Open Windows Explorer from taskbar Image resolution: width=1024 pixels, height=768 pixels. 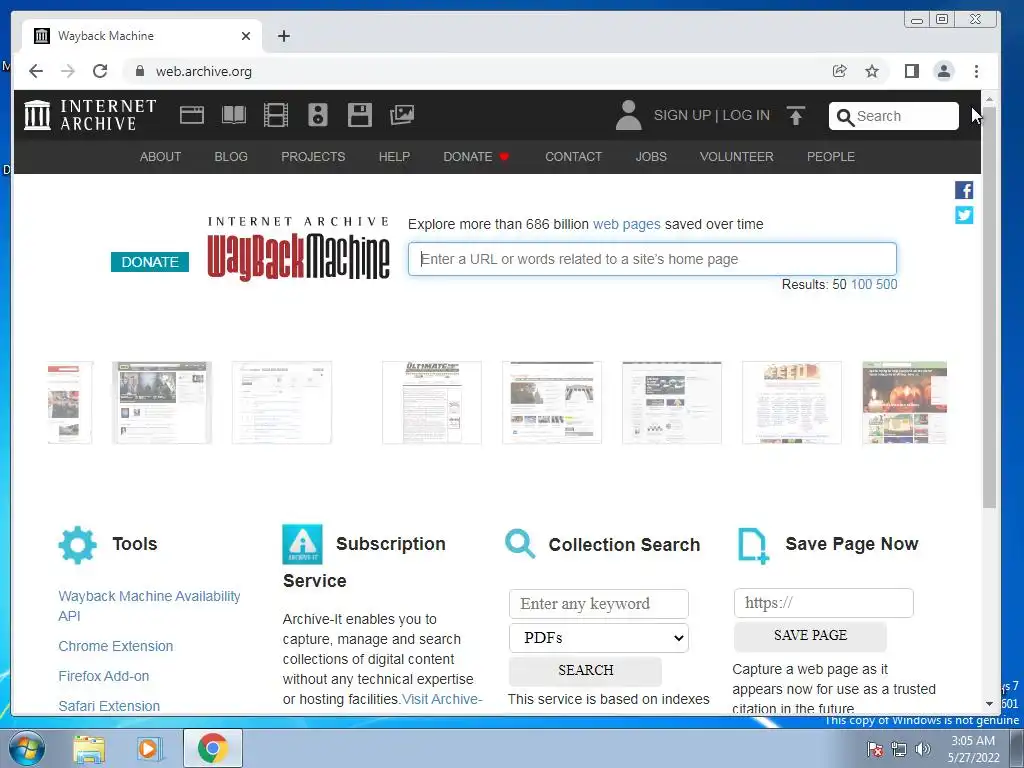[x=89, y=749]
